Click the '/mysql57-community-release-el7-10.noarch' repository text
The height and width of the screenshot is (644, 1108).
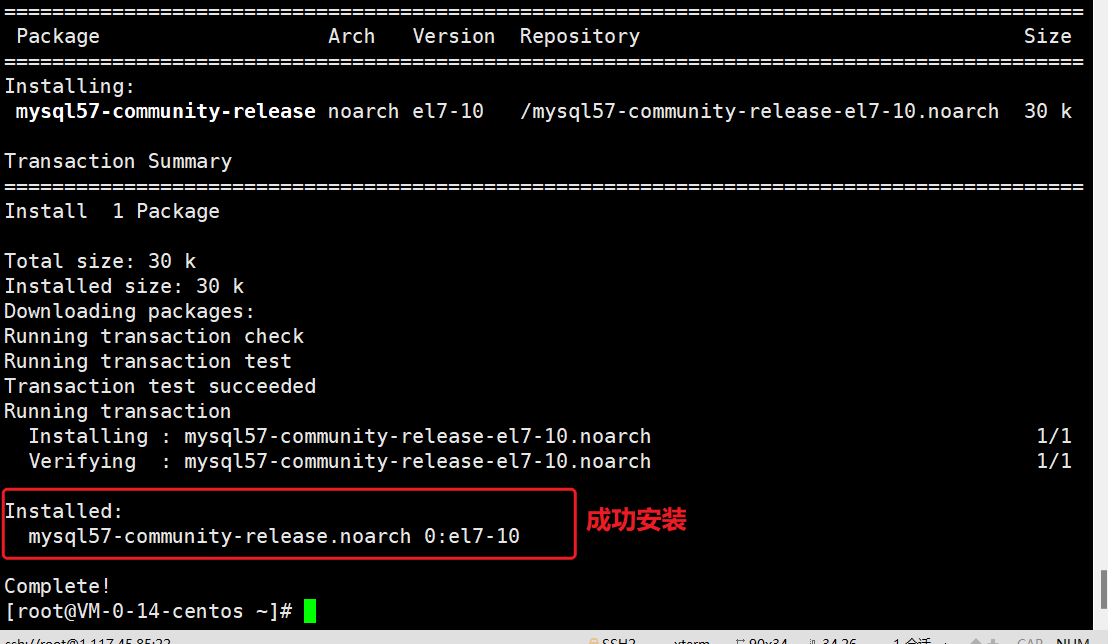click(x=759, y=112)
